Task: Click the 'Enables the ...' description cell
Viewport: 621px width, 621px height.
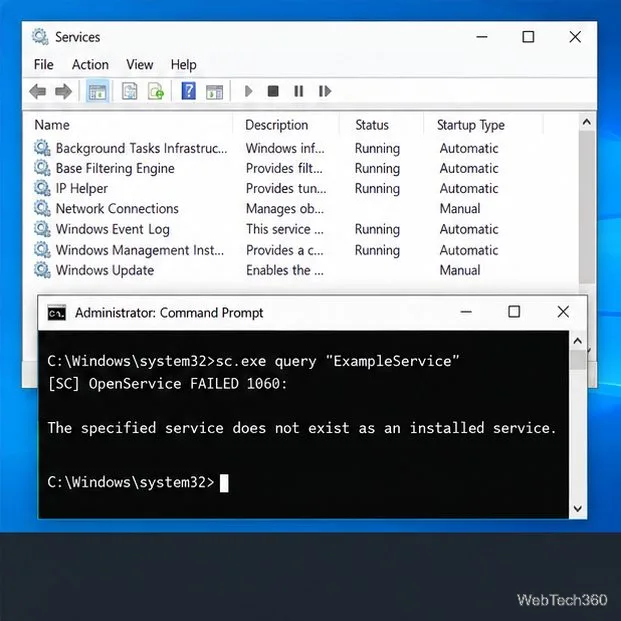Action: (285, 270)
